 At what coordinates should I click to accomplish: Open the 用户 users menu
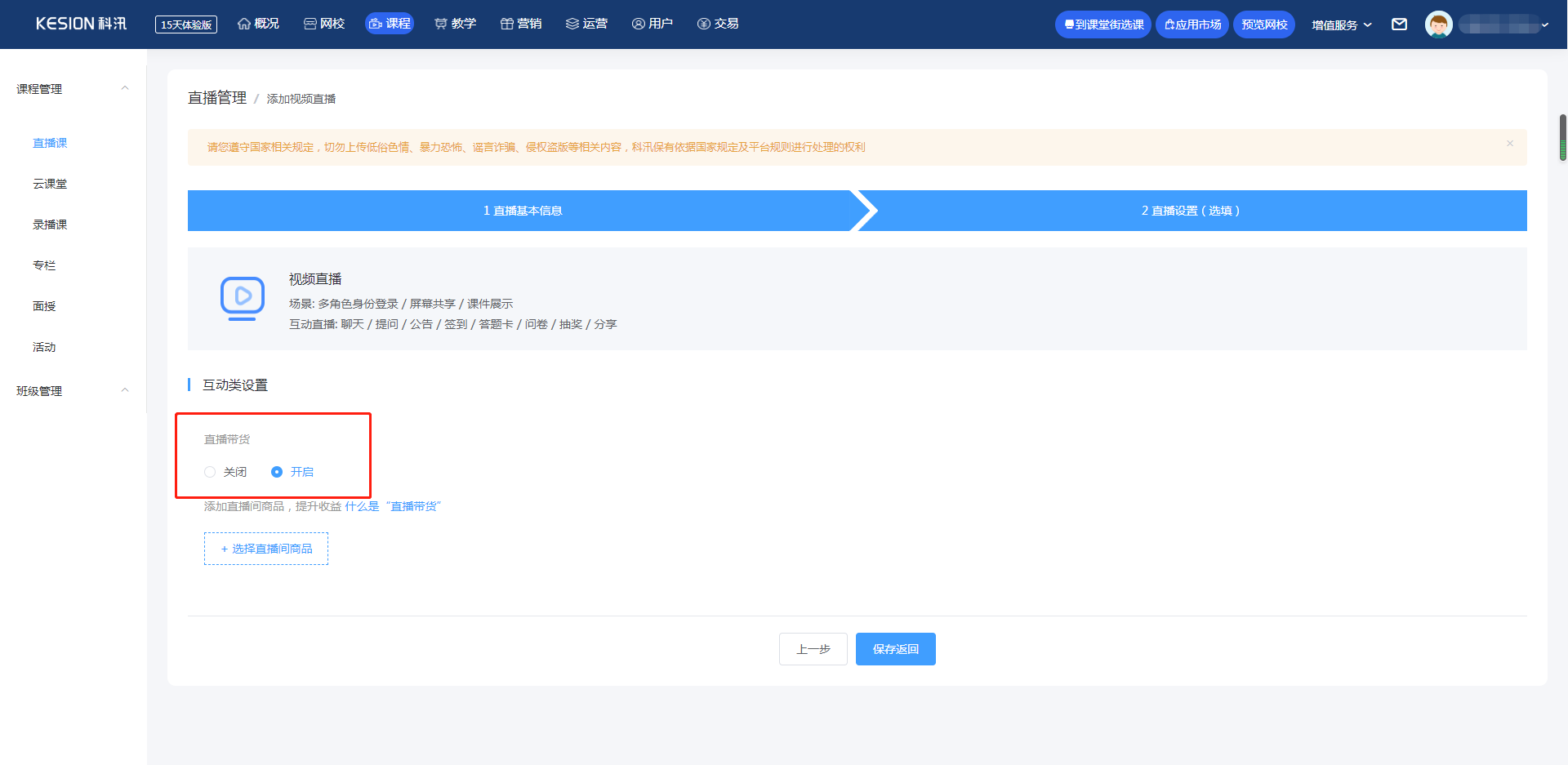coord(653,24)
